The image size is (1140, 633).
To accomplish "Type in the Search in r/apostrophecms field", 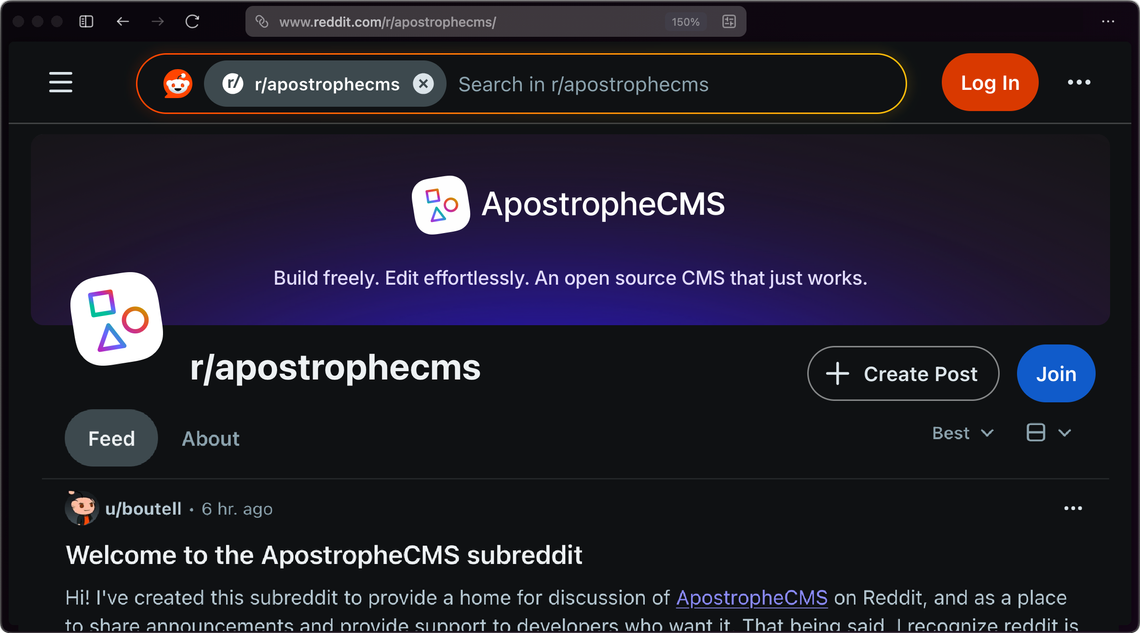I will pos(670,84).
